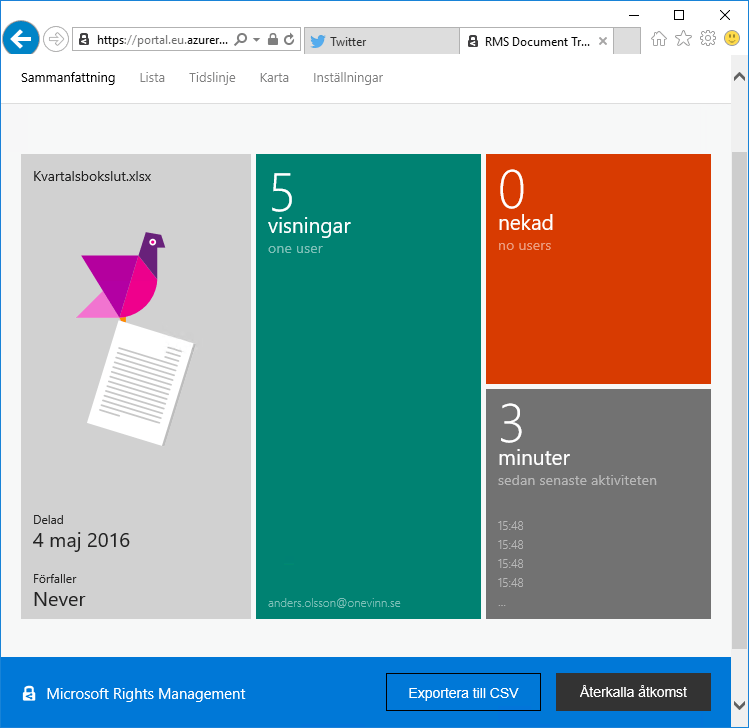
Task: Open favorites with the star icon
Action: (683, 39)
